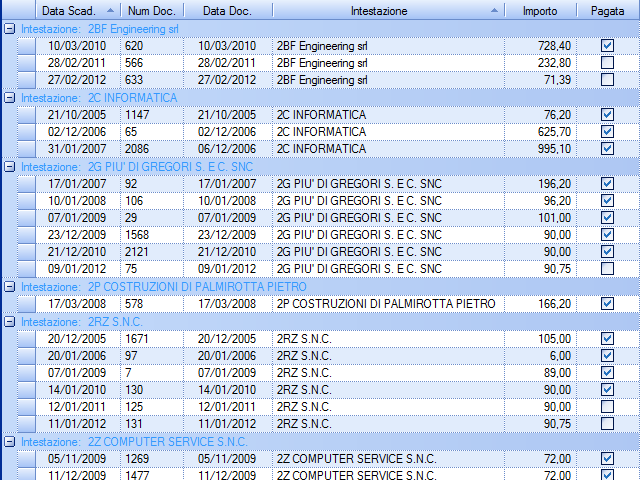Viewport: 640px width, 480px height.
Task: Click amount 71,39 cell
Action: [x=540, y=80]
